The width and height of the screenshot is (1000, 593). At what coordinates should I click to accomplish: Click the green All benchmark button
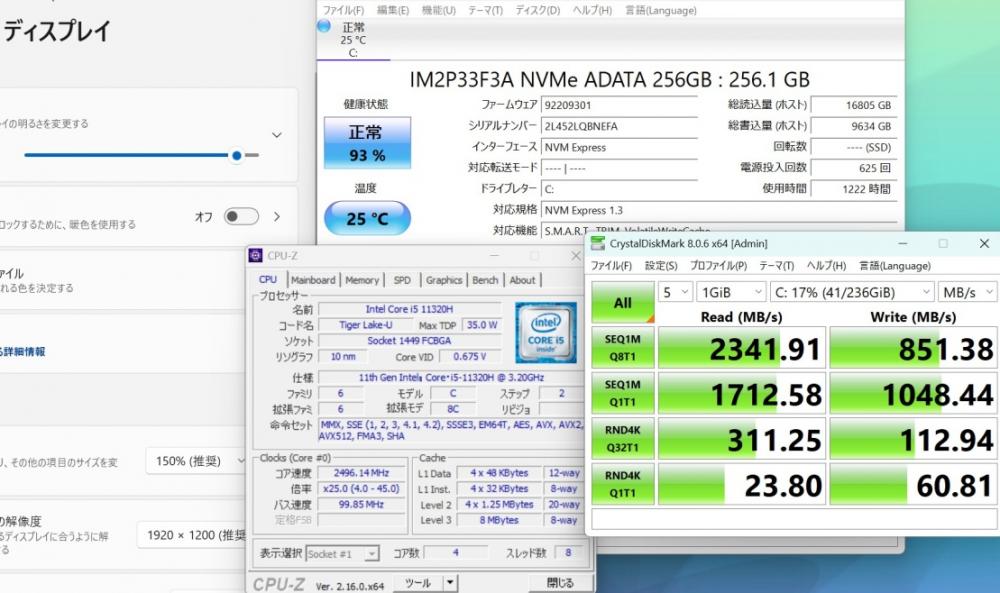[622, 303]
